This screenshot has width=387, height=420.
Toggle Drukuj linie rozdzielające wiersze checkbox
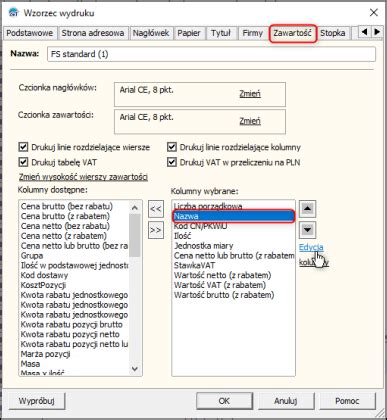click(x=23, y=147)
